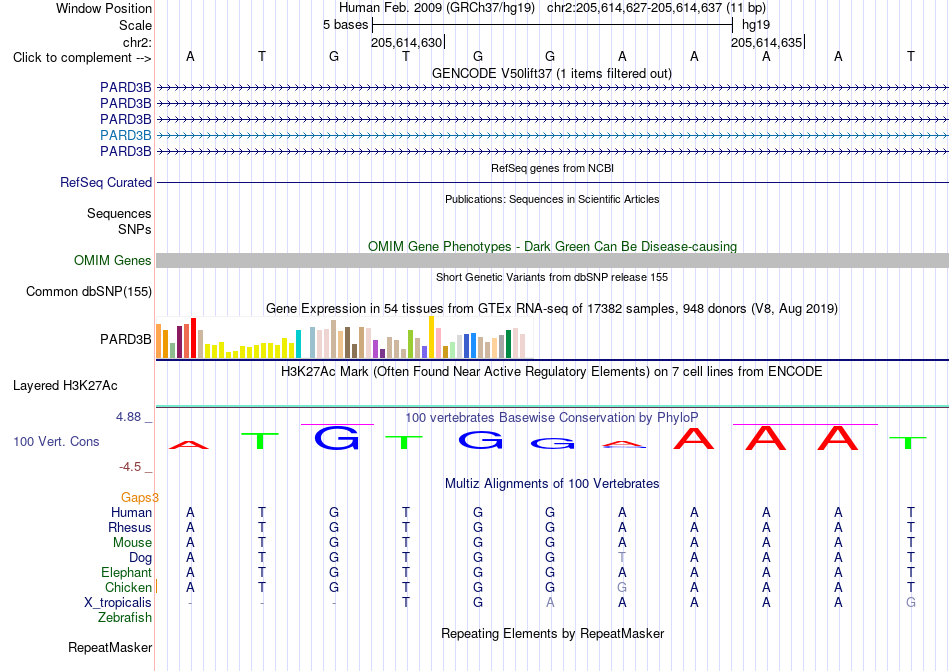Click OMIM Gene Phenotypes green title

pyautogui.click(x=552, y=246)
